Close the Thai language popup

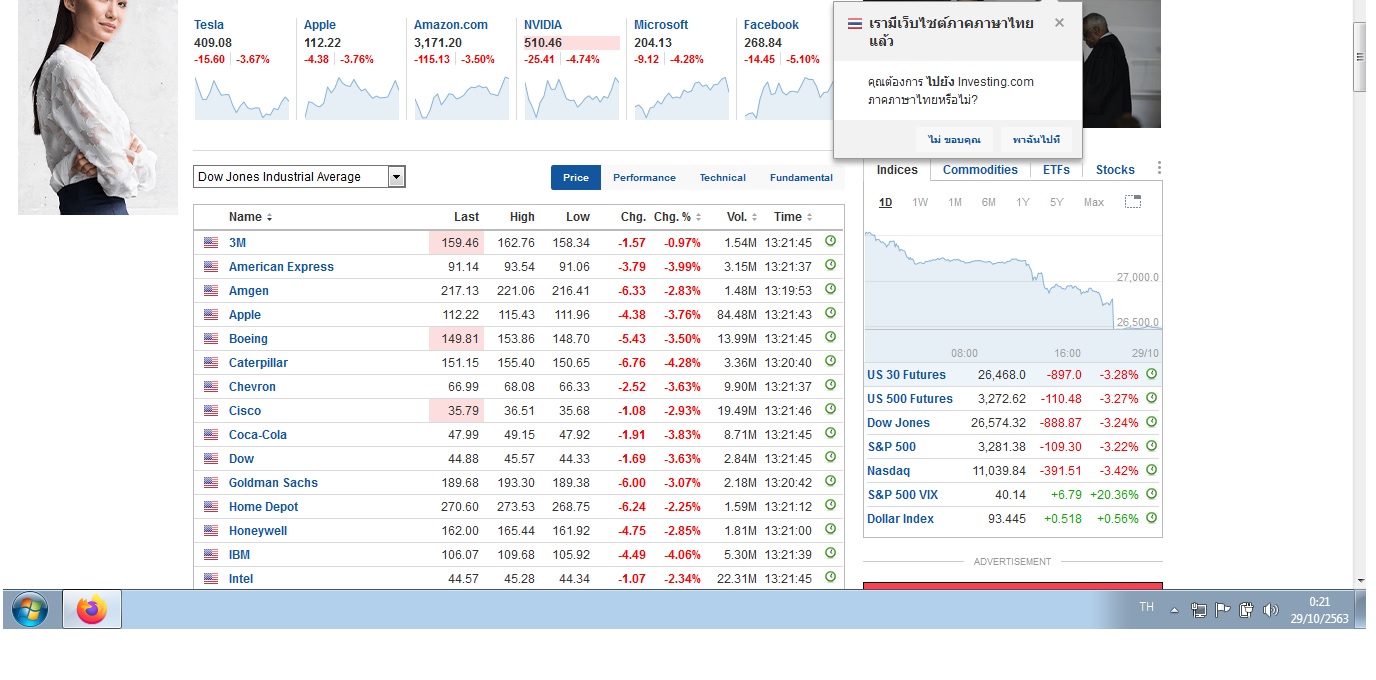pyautogui.click(x=1059, y=23)
